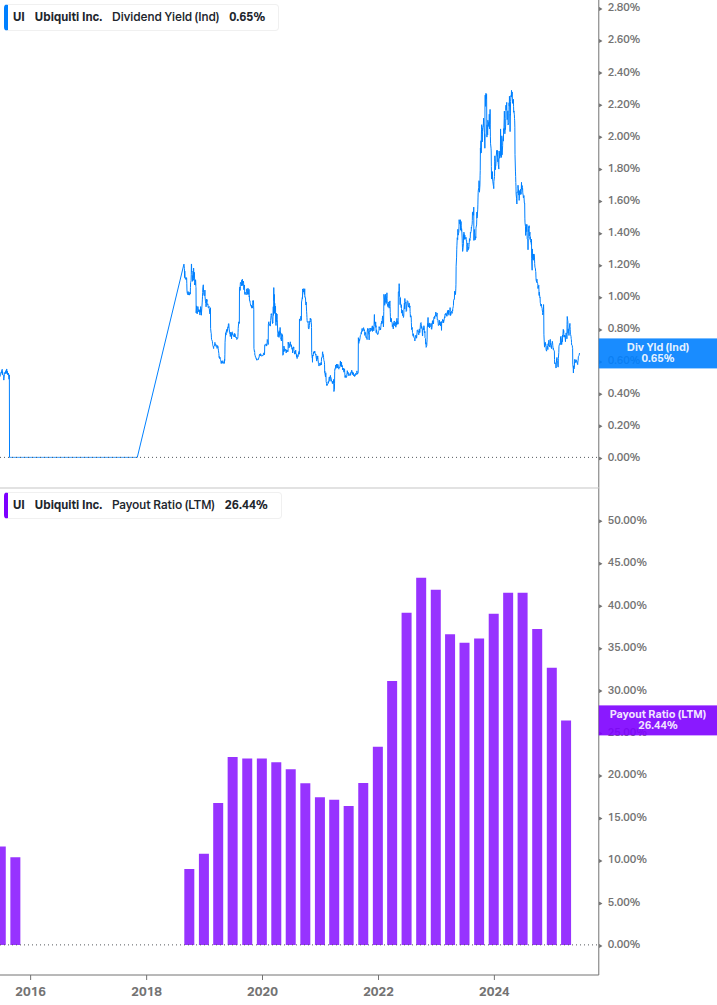
Task: Select the blue Dividend Yield color bar
Action: (x=6, y=17)
